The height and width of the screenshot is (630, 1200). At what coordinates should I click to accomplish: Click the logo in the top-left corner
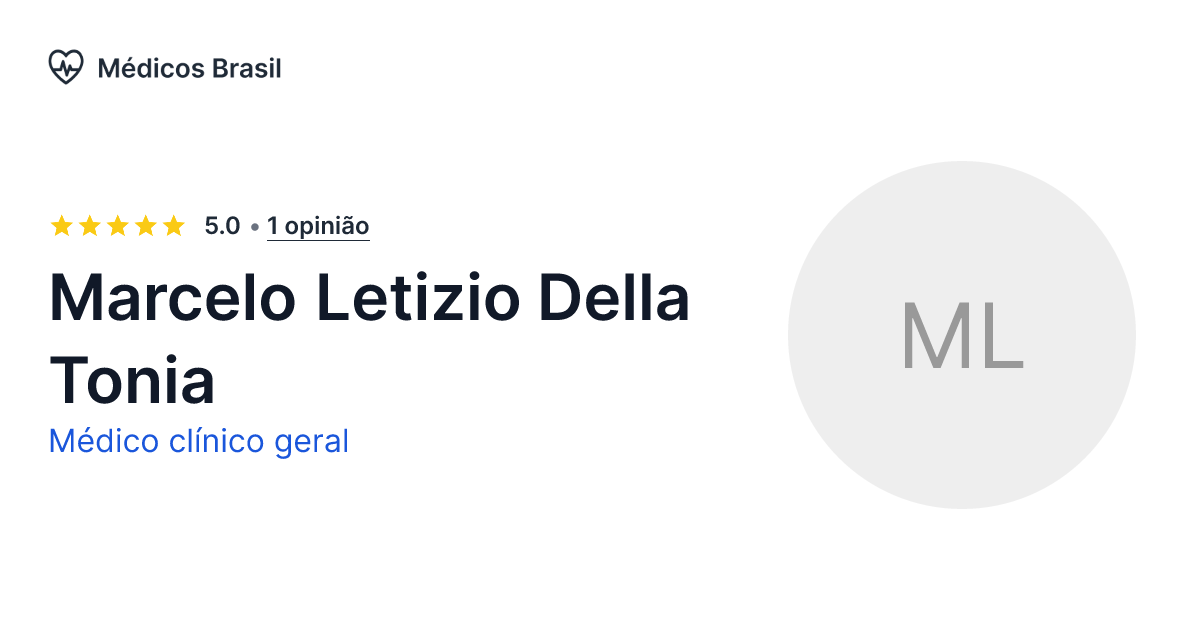point(66,67)
